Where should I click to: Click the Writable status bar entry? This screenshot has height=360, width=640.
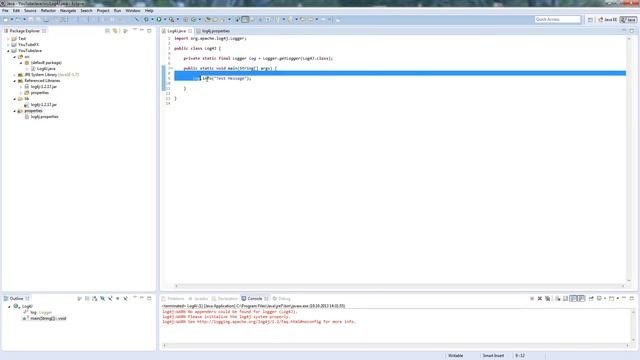456,356
